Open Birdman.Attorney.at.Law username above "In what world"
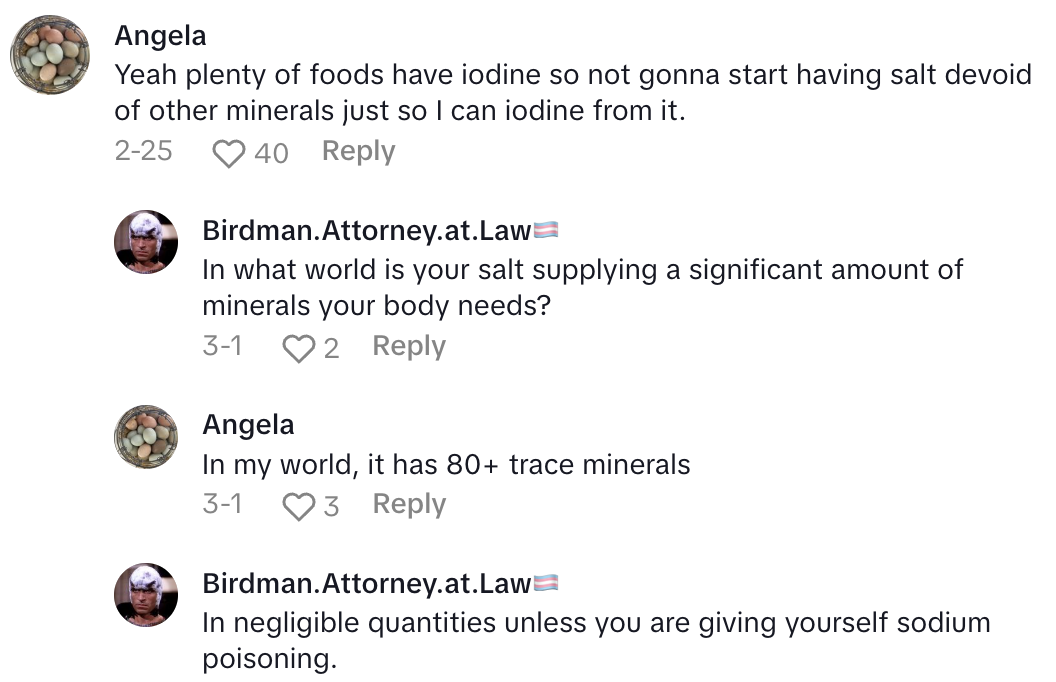Viewport: 1056px width, 682px height. point(366,231)
